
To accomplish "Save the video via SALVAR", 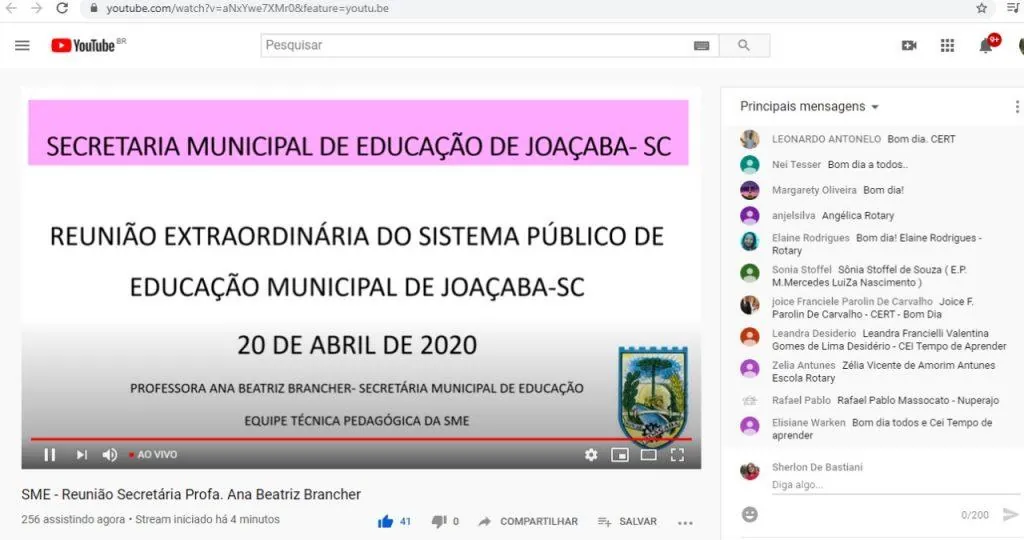I will [x=627, y=521].
